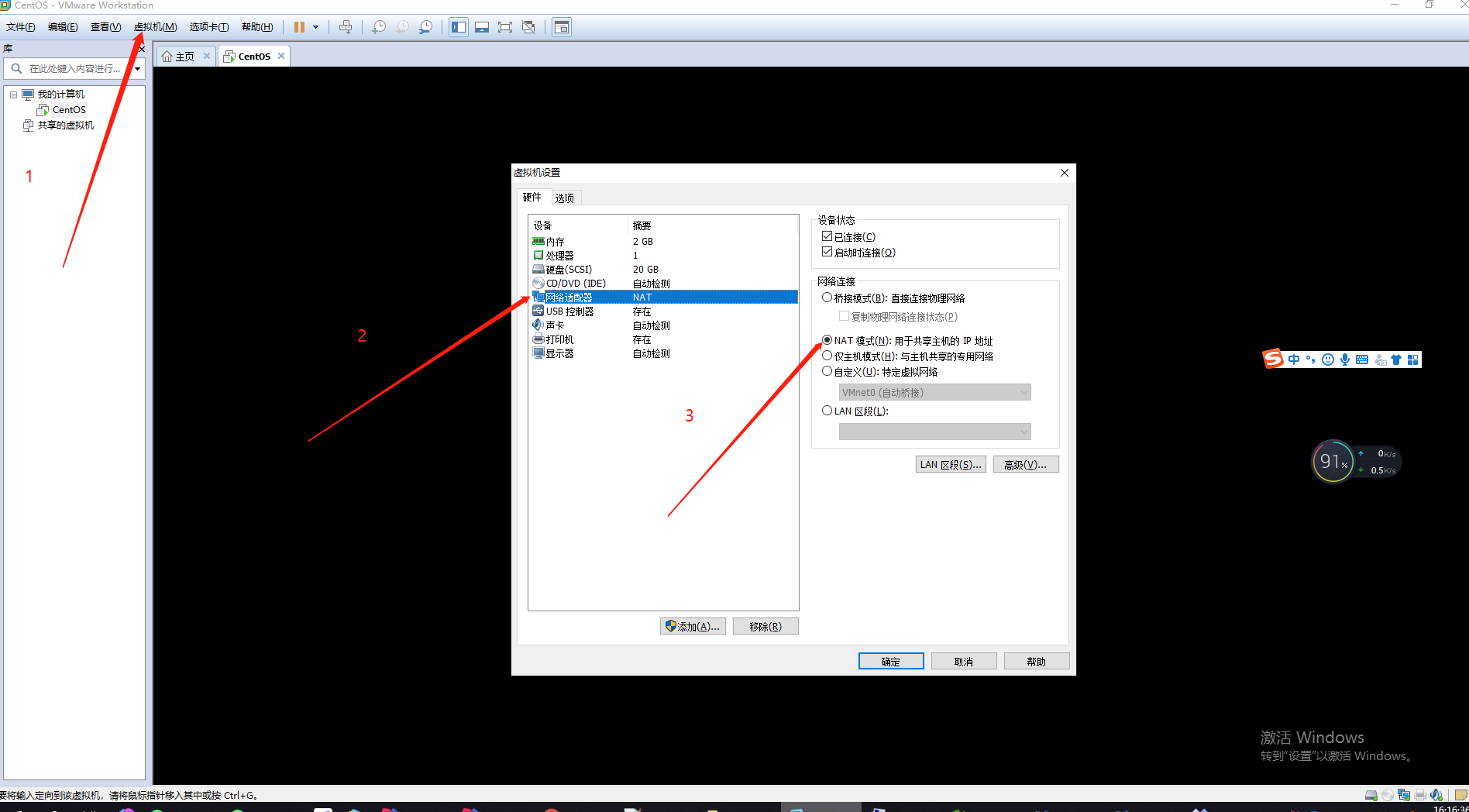
Task: Open the empty LAN segment dropdown
Action: 934,432
